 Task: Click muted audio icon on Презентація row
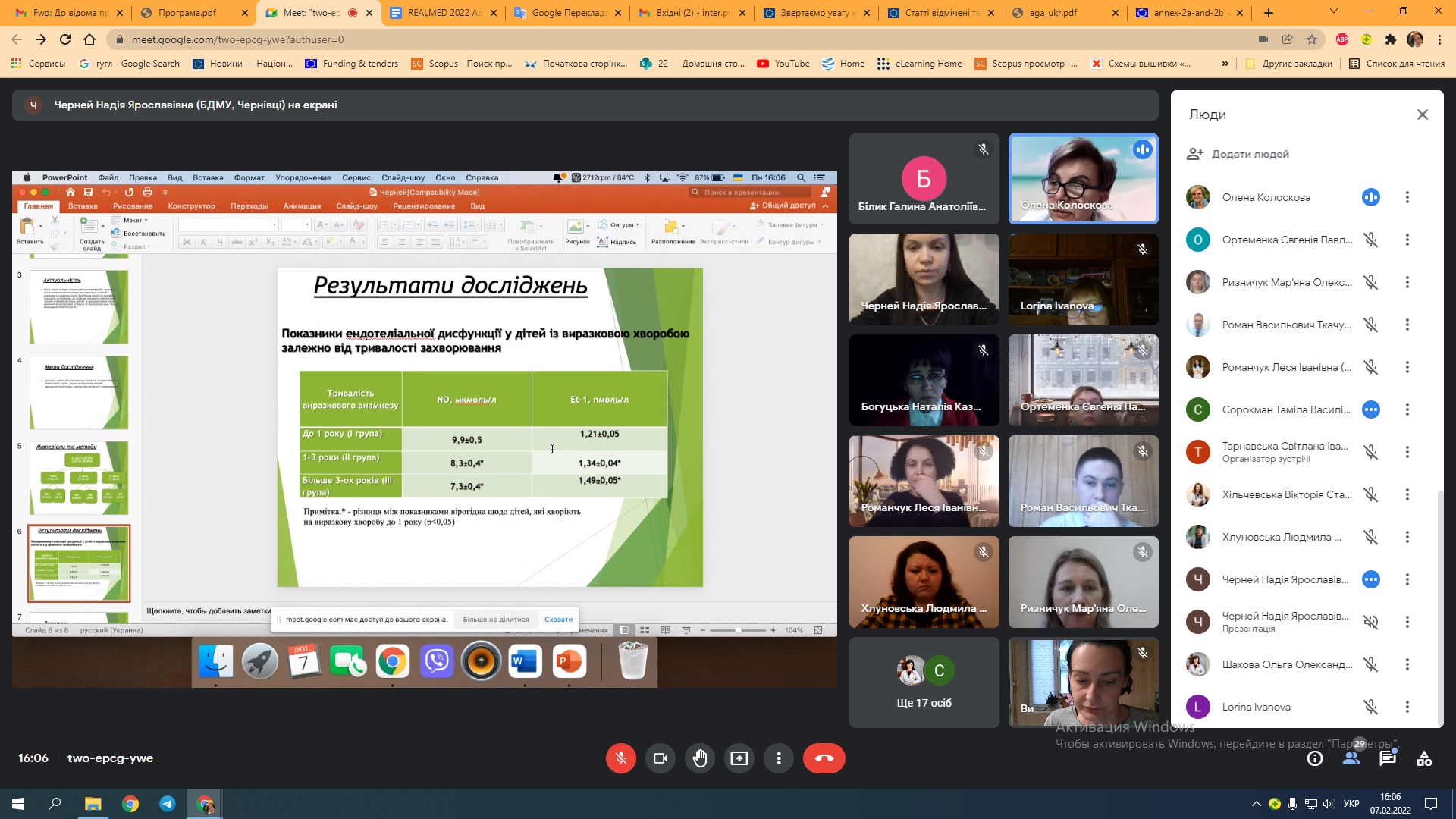coord(1370,622)
